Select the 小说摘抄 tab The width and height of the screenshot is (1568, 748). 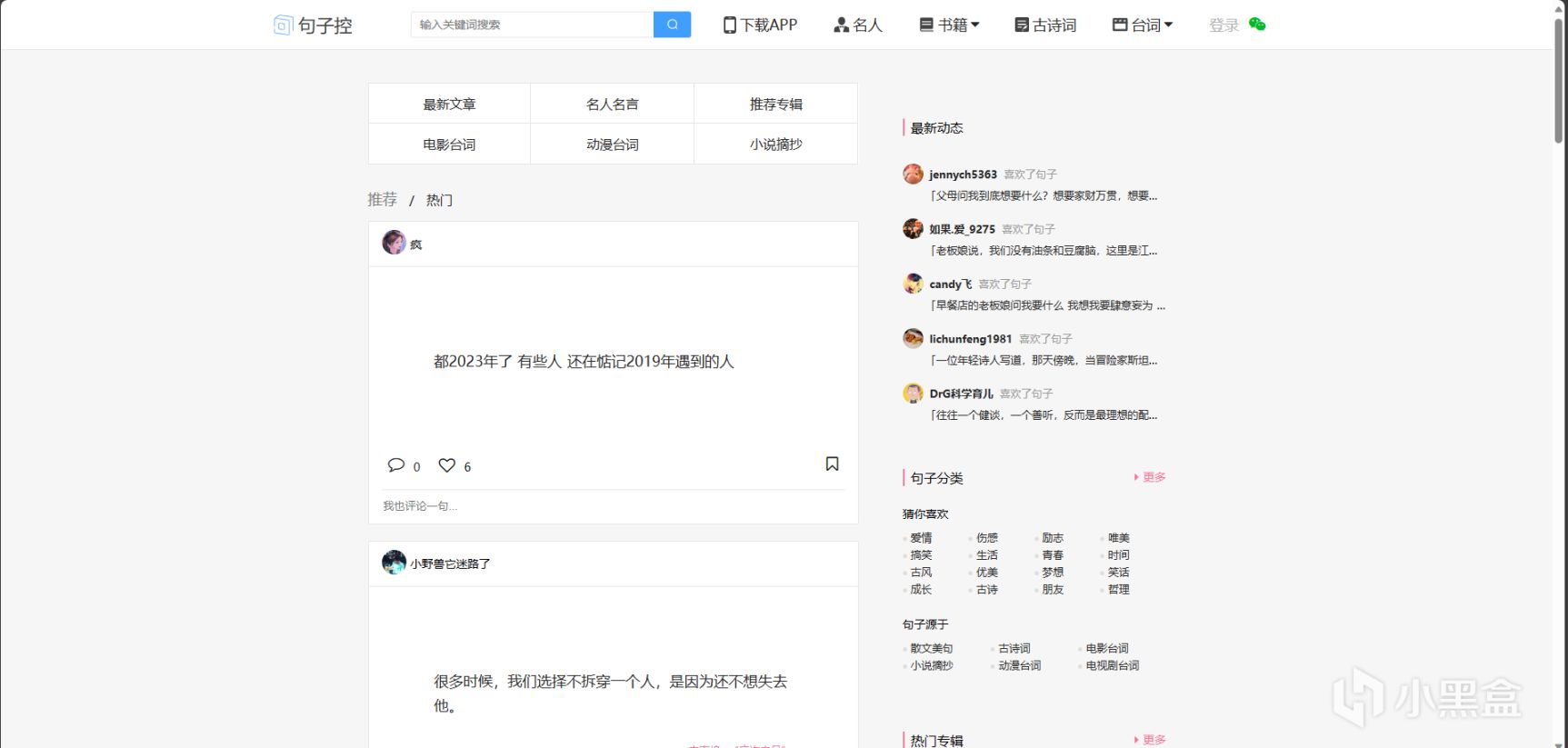pyautogui.click(x=775, y=145)
